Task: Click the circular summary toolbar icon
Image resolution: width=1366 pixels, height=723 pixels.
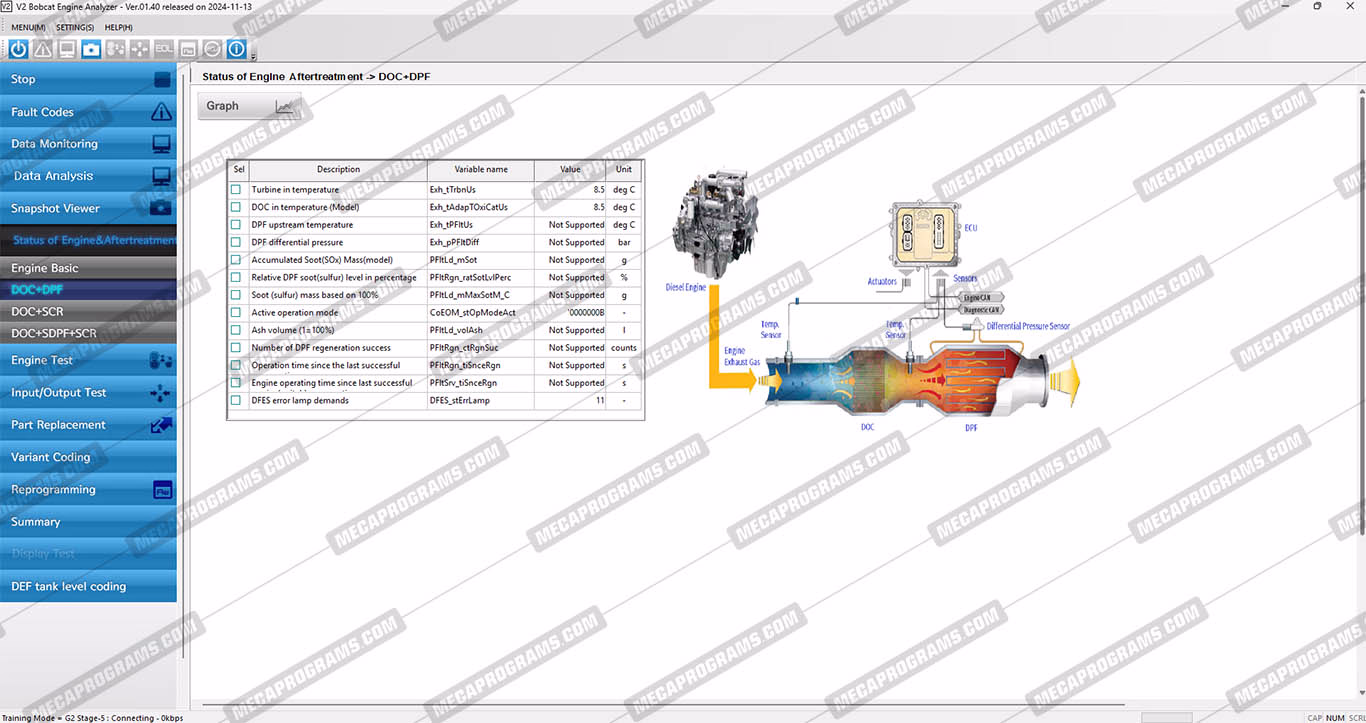Action: [x=212, y=48]
